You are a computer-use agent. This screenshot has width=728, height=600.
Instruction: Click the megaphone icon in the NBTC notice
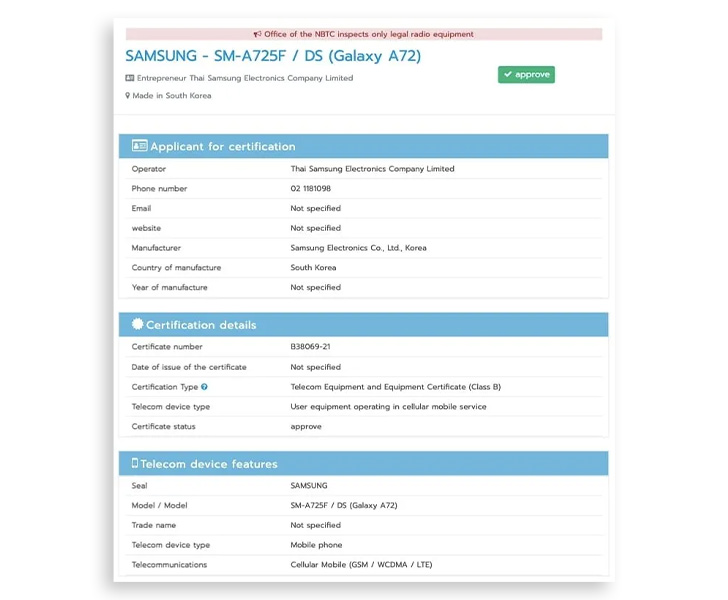coord(257,34)
